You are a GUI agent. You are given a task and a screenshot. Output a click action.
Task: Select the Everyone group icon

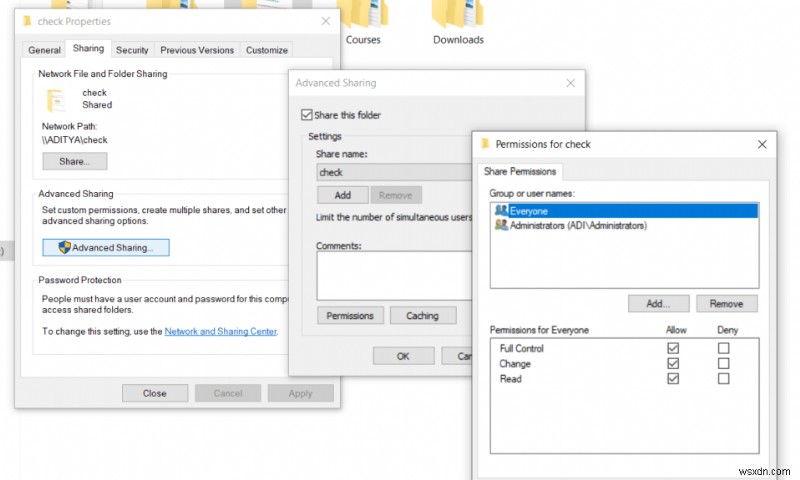(502, 210)
